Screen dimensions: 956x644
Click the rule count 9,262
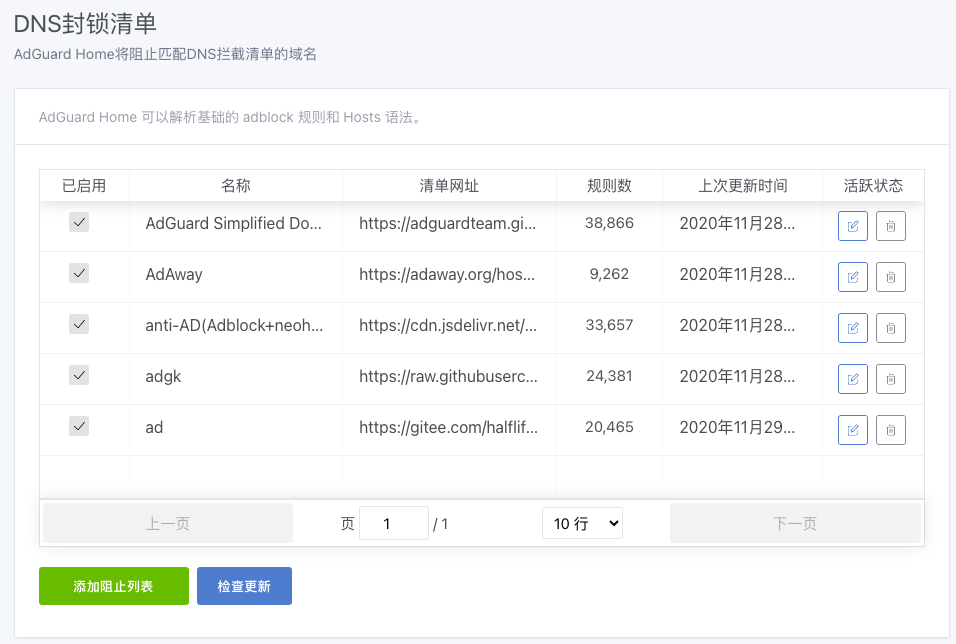609,274
